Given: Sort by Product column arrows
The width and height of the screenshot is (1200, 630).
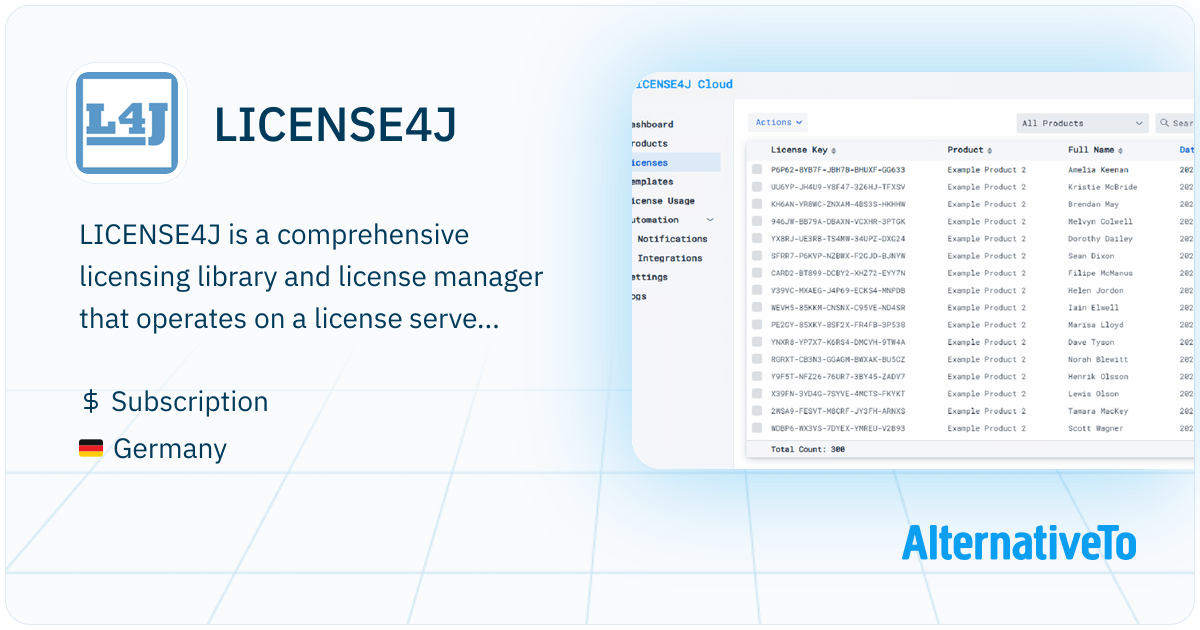Looking at the screenshot, I should pyautogui.click(x=990, y=151).
